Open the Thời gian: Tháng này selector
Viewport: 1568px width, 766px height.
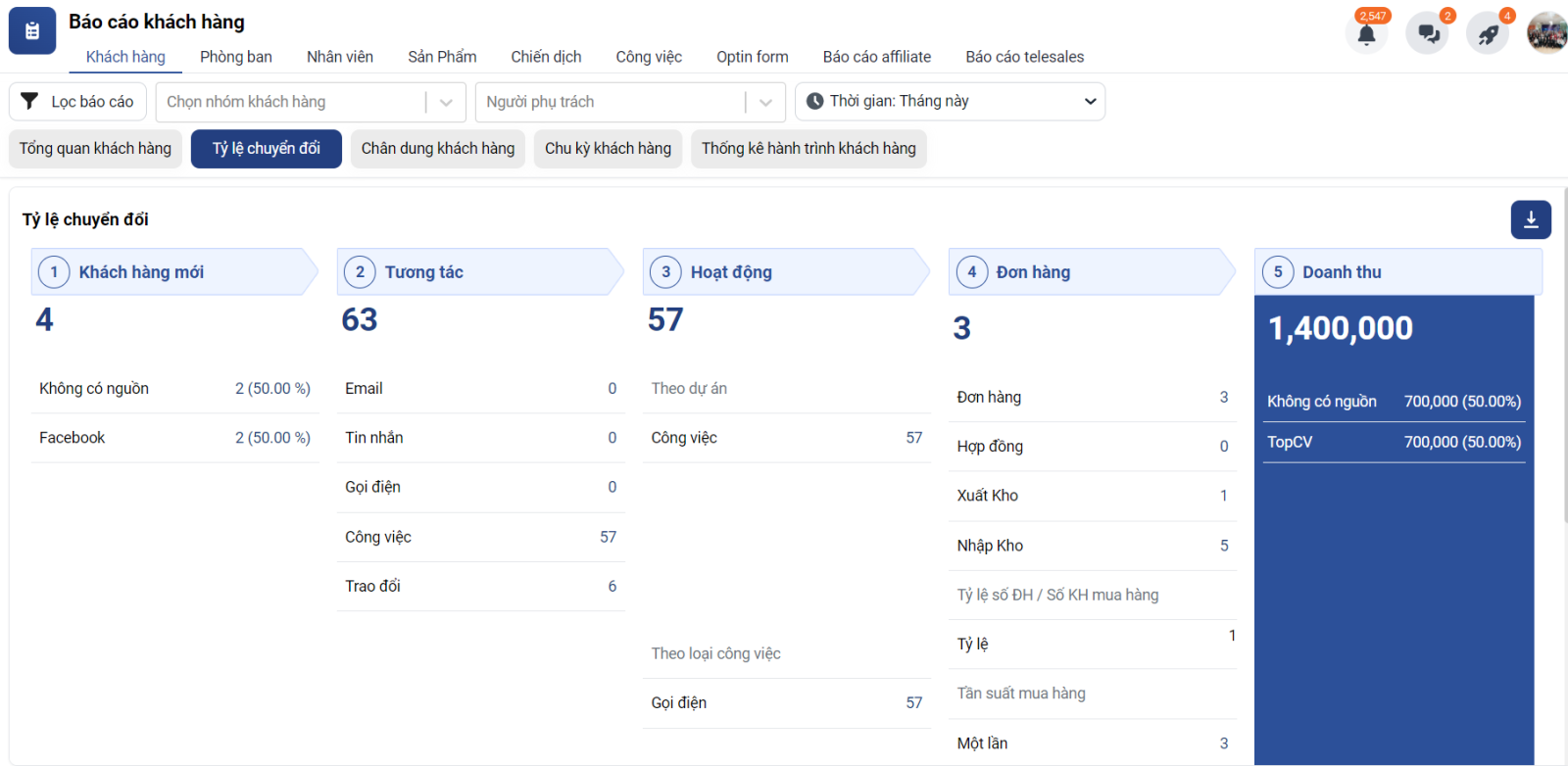(950, 102)
